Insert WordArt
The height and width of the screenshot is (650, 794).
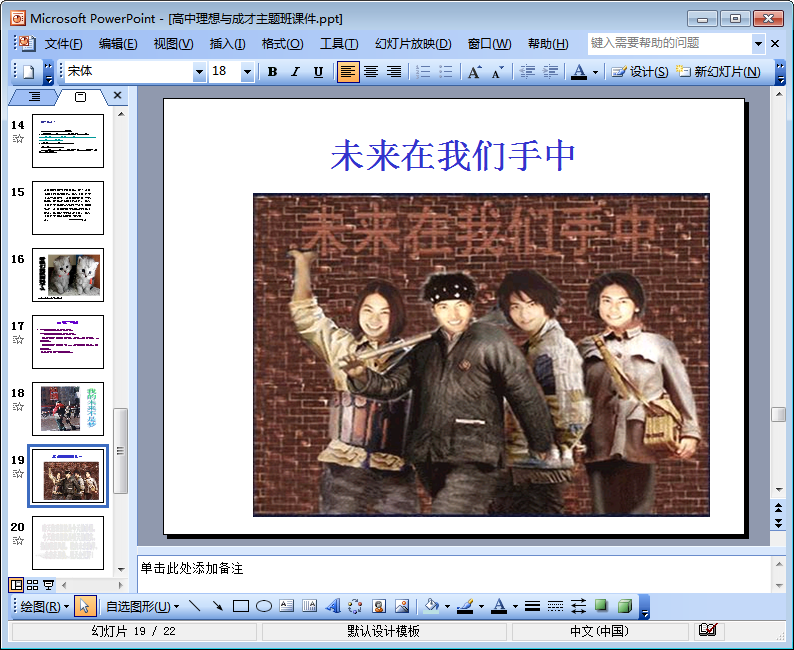(x=332, y=606)
